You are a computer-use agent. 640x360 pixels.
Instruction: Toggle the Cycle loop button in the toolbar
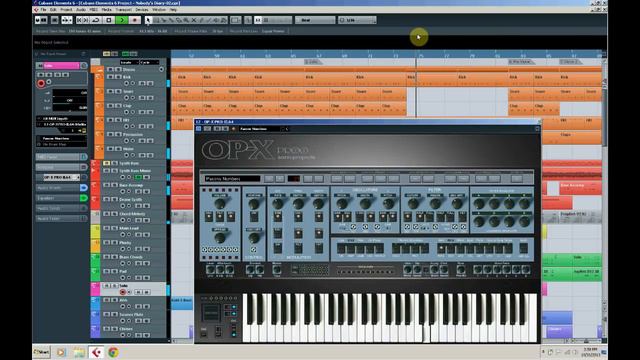96,20
